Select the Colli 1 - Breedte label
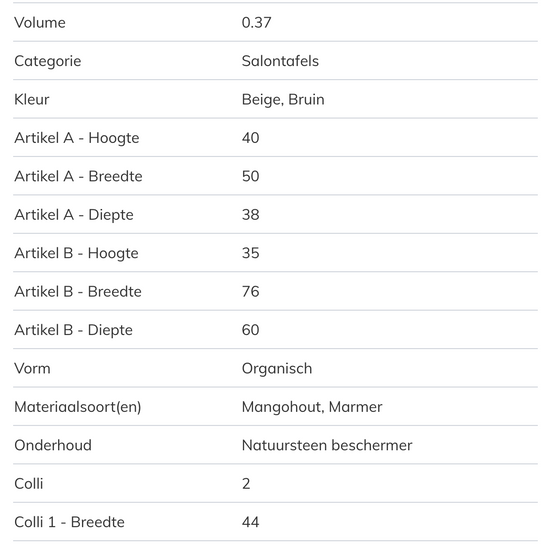550x550 pixels. [69, 522]
